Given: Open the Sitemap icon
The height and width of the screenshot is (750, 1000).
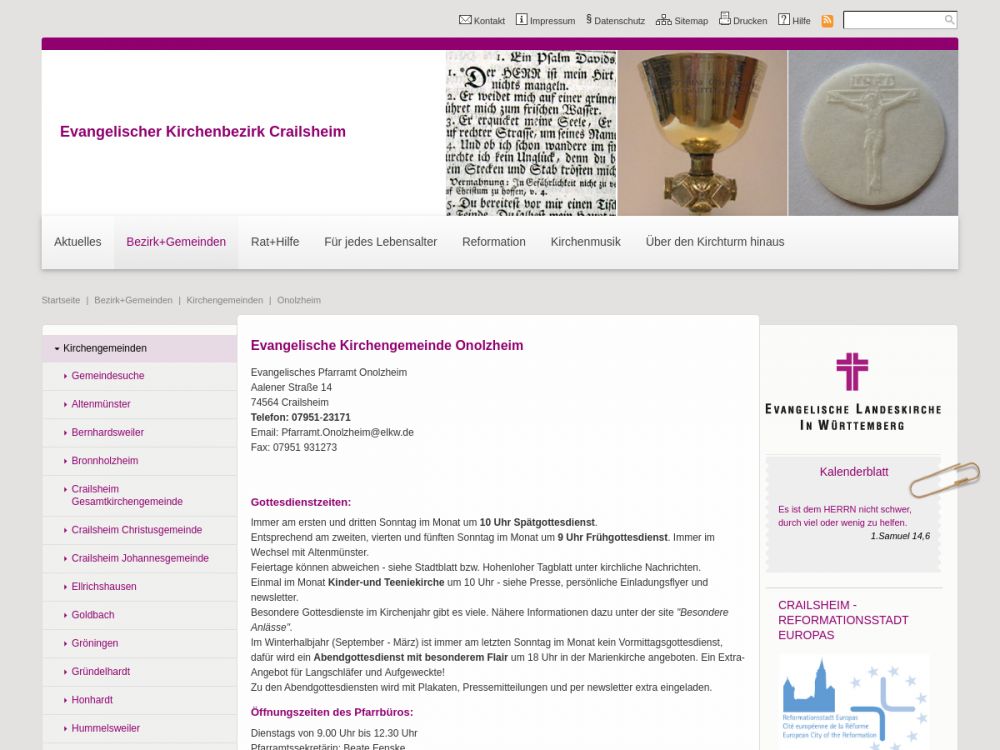Looking at the screenshot, I should coord(664,20).
